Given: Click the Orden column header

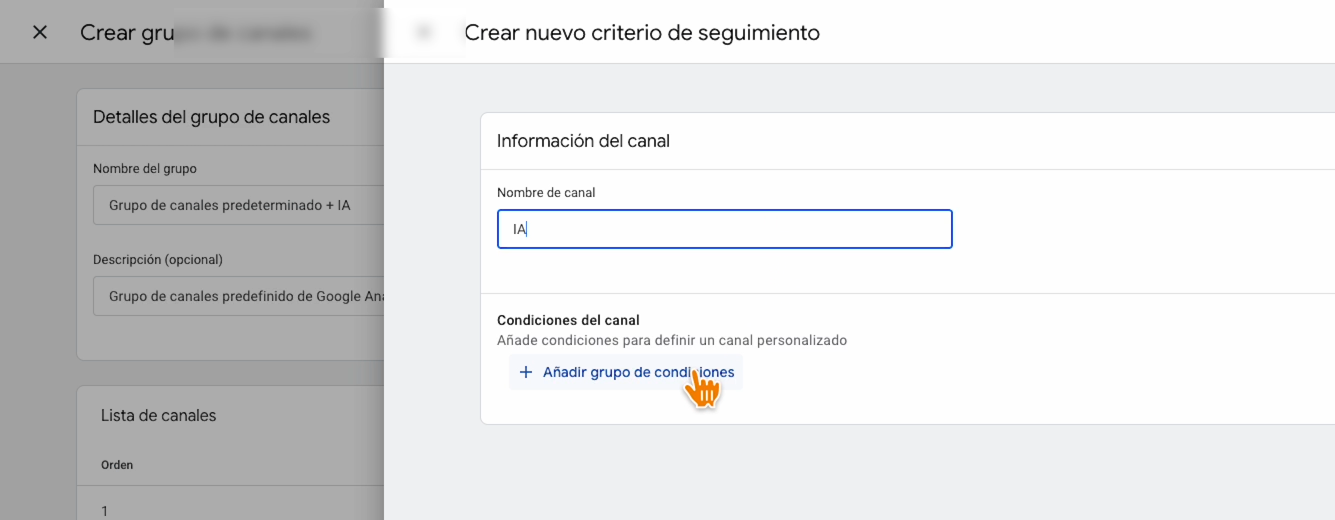Looking at the screenshot, I should 117,465.
